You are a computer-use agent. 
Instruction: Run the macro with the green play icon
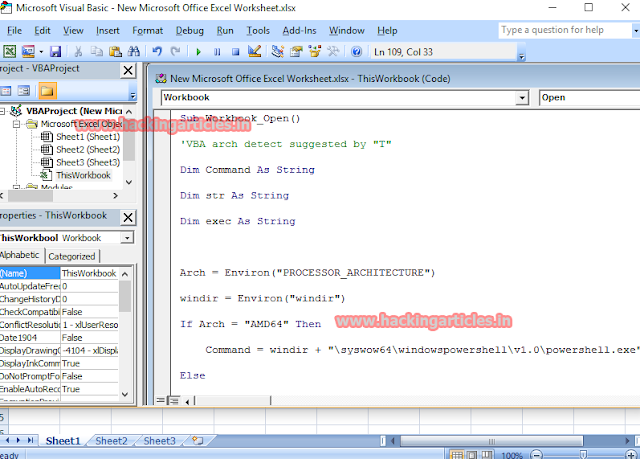199,52
